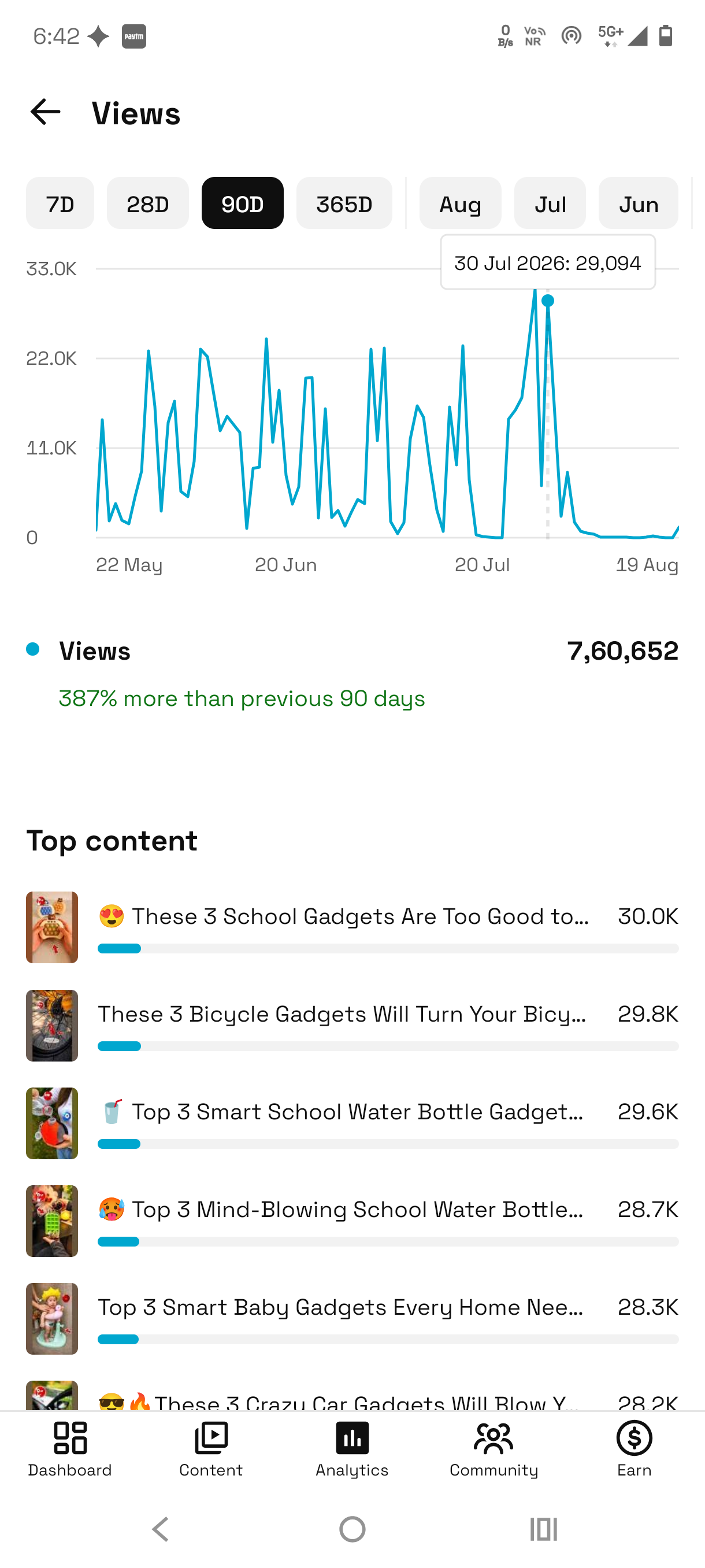The height and width of the screenshot is (1568, 705).
Task: Choose the Aug month filter
Action: pos(461,204)
